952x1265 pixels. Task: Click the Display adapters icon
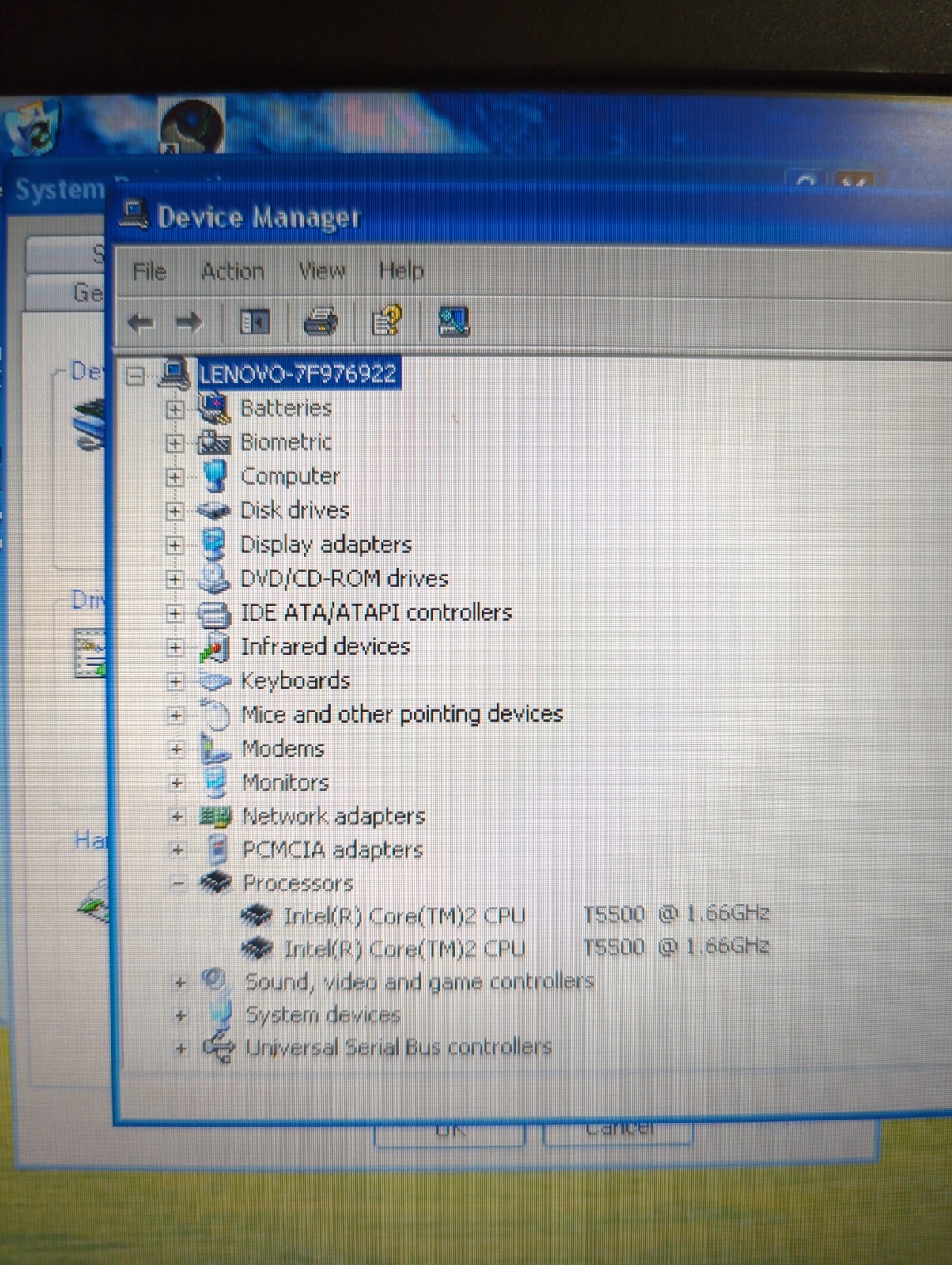213,543
